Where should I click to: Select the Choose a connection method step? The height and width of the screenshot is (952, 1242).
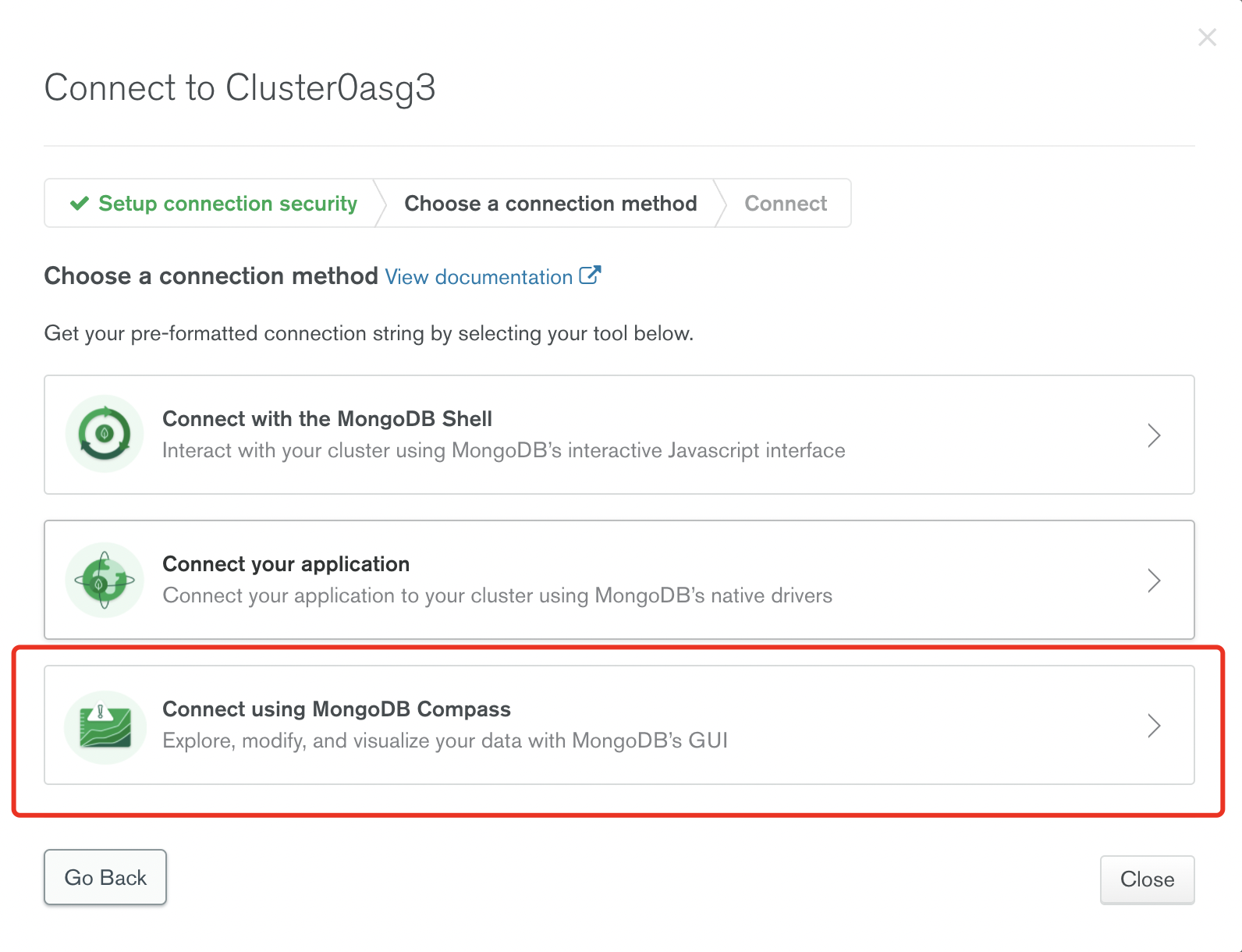tap(550, 204)
